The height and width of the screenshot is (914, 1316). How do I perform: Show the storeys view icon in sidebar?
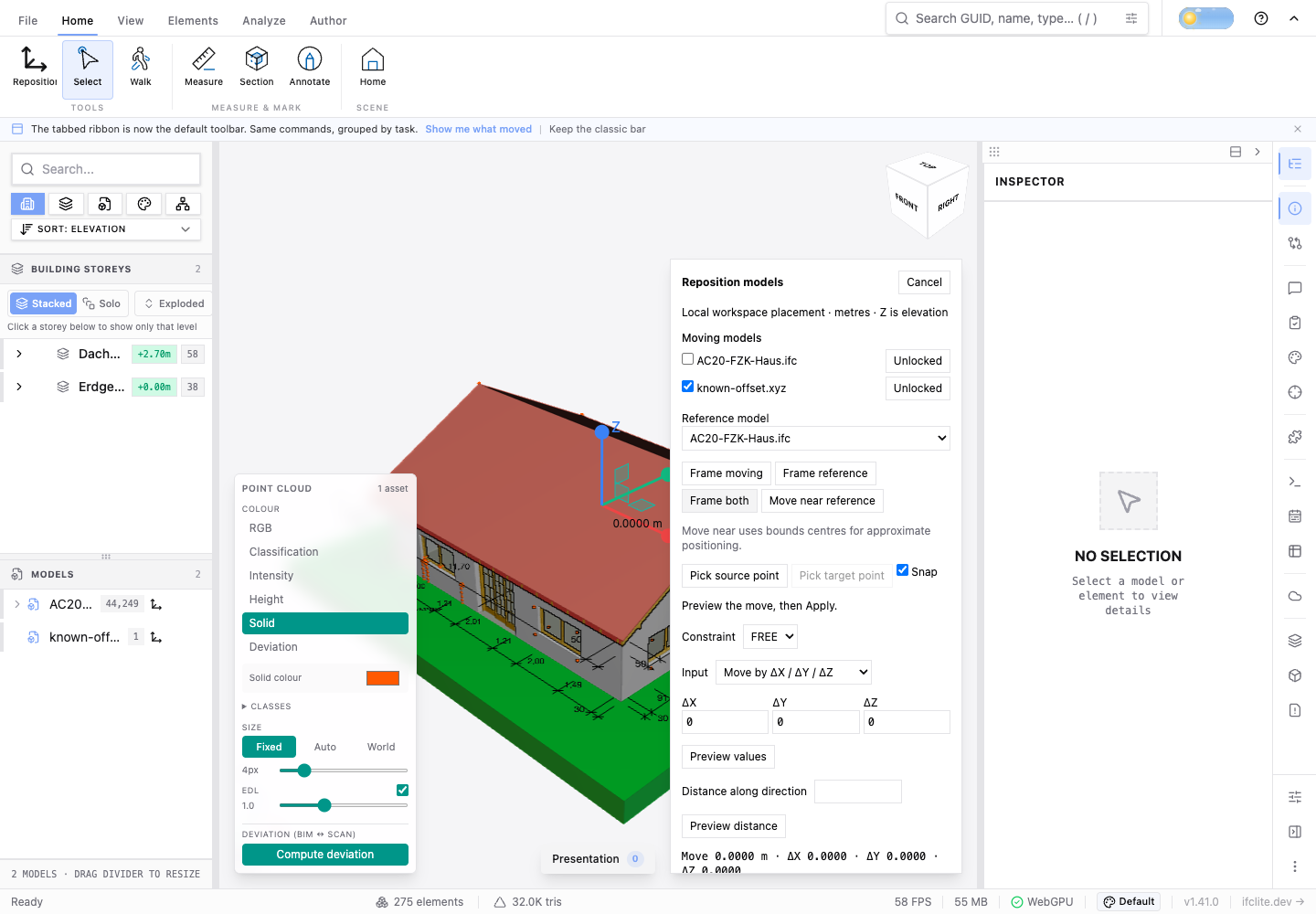(27, 204)
